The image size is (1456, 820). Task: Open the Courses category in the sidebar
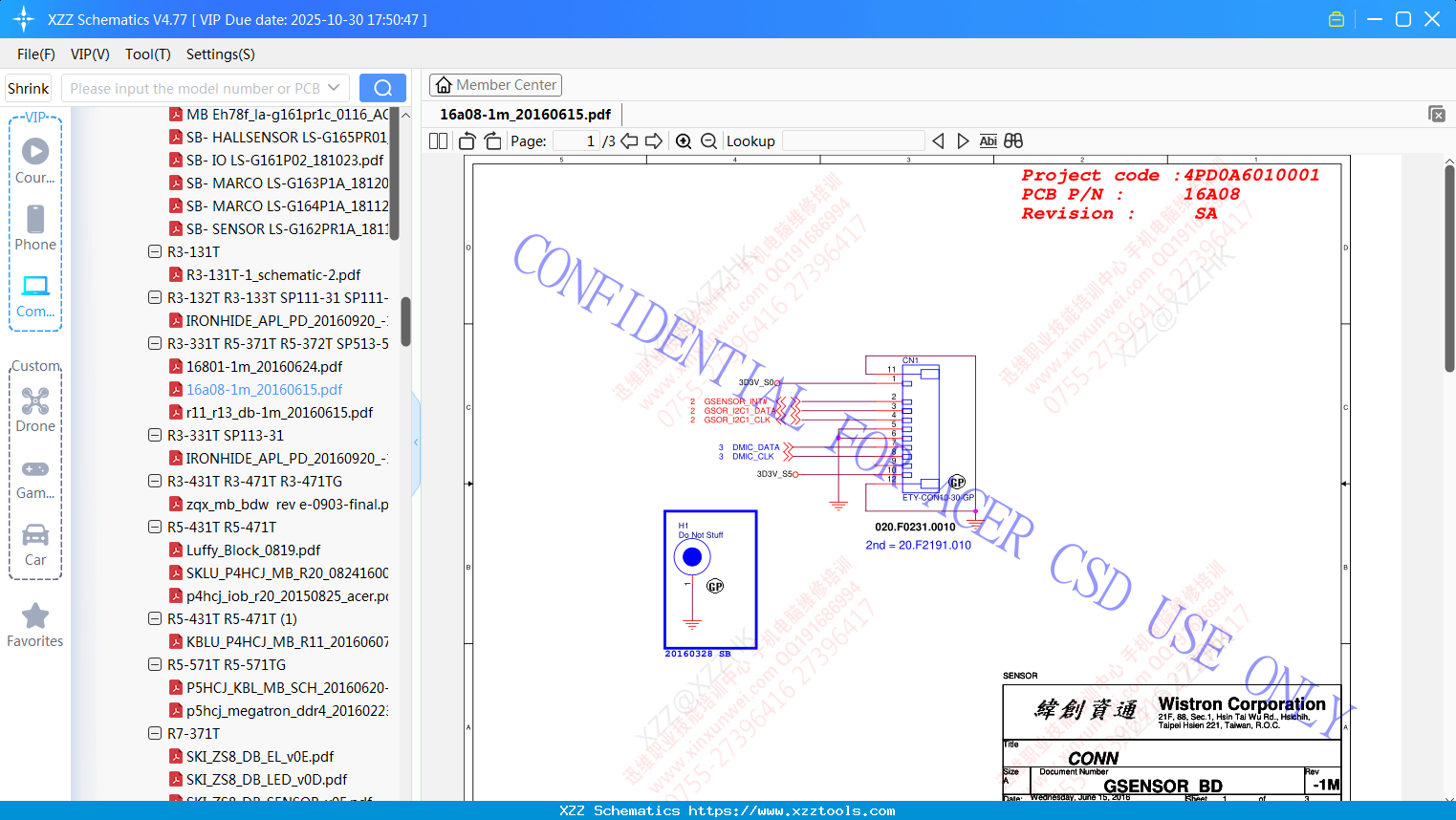tap(35, 161)
